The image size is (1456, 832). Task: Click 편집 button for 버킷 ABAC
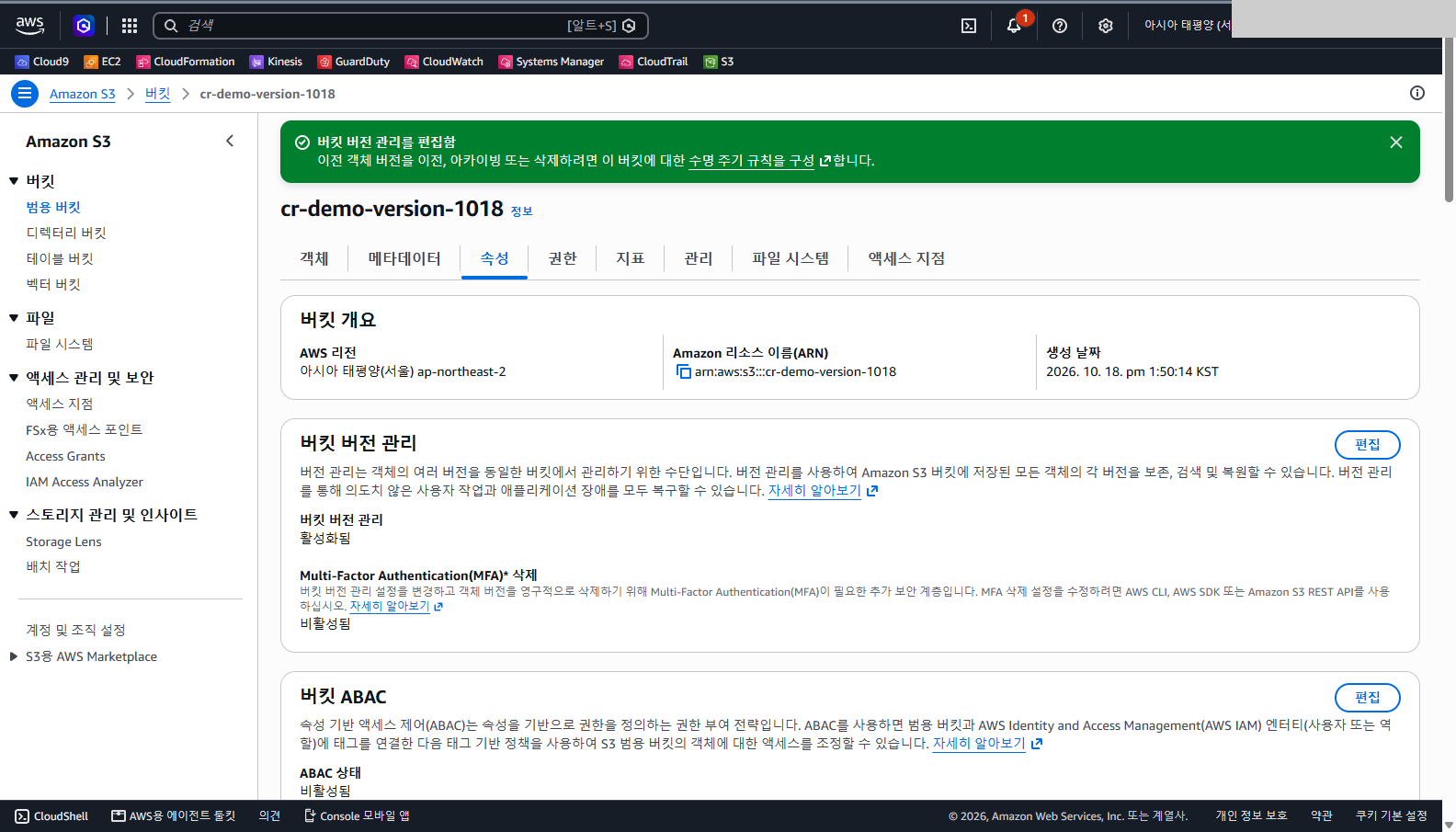click(x=1368, y=698)
